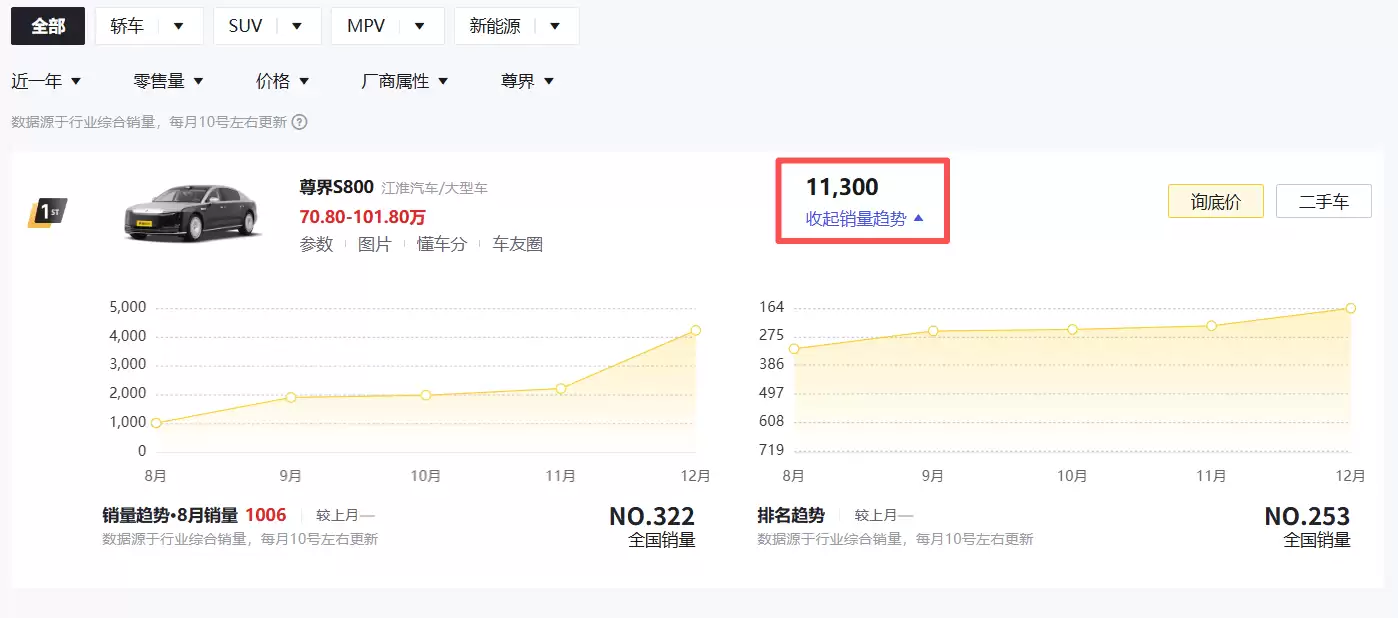The image size is (1398, 618).
Task: Click the 询底价 inquiry button
Action: (x=1216, y=201)
